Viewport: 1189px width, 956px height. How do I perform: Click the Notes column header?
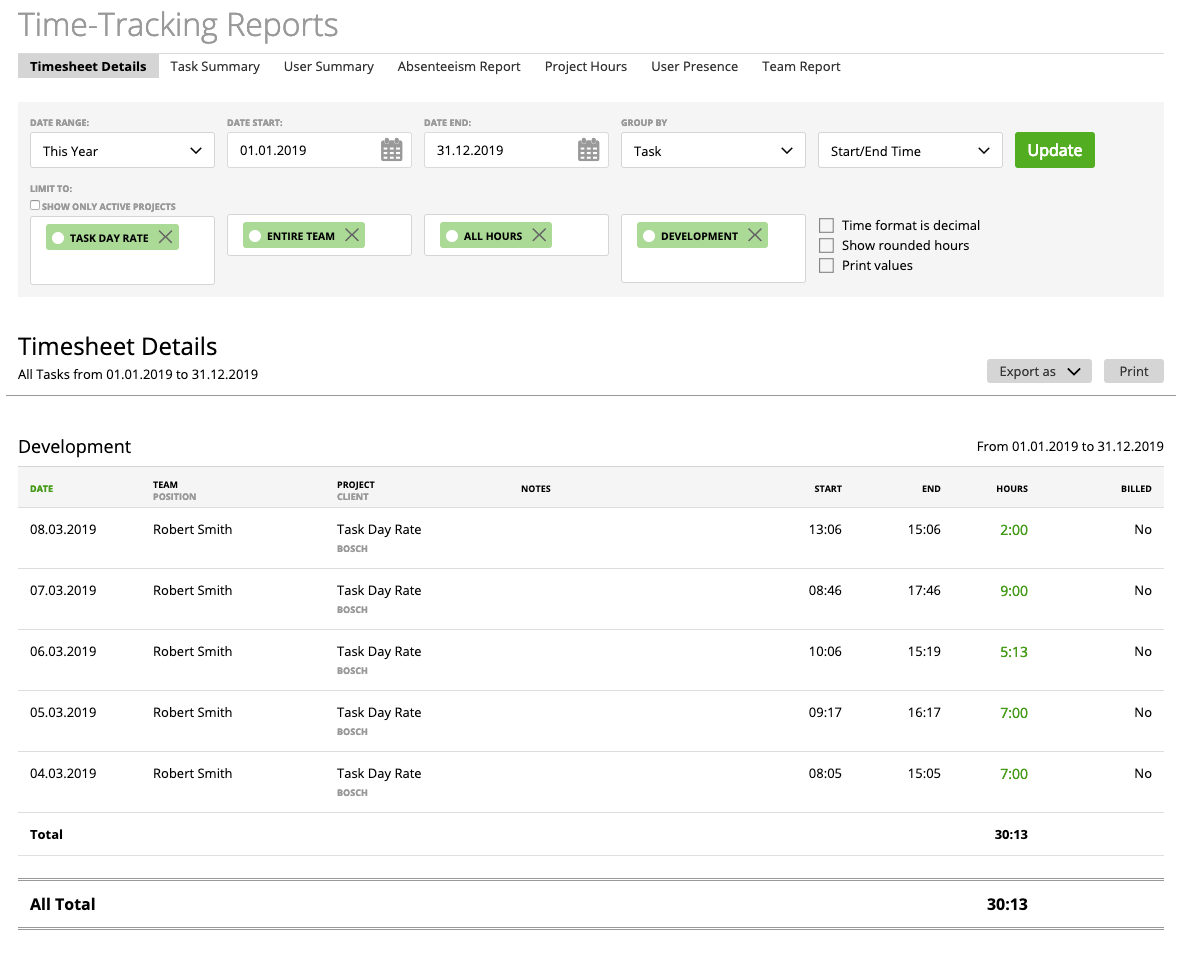535,489
